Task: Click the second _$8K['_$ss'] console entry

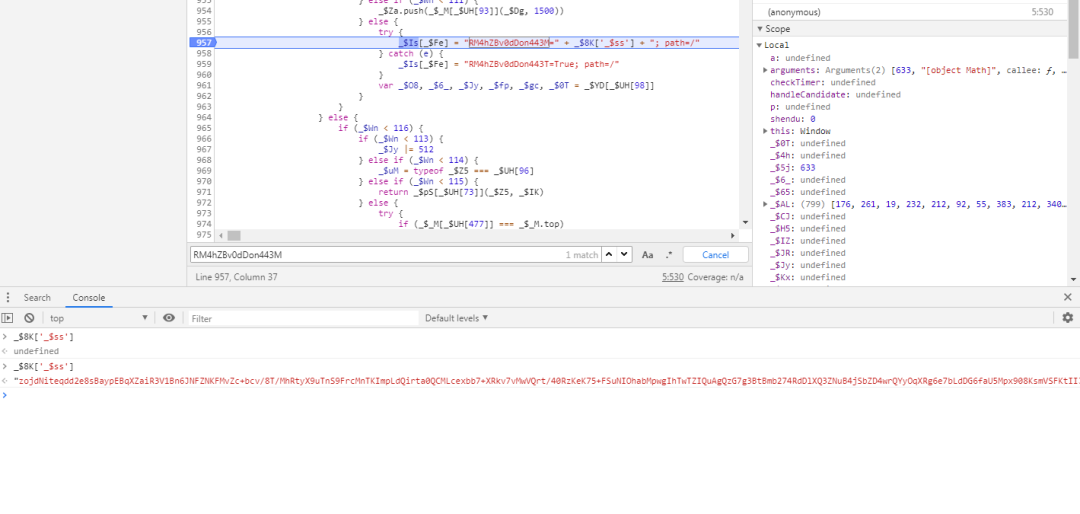Action: [x=43, y=367]
